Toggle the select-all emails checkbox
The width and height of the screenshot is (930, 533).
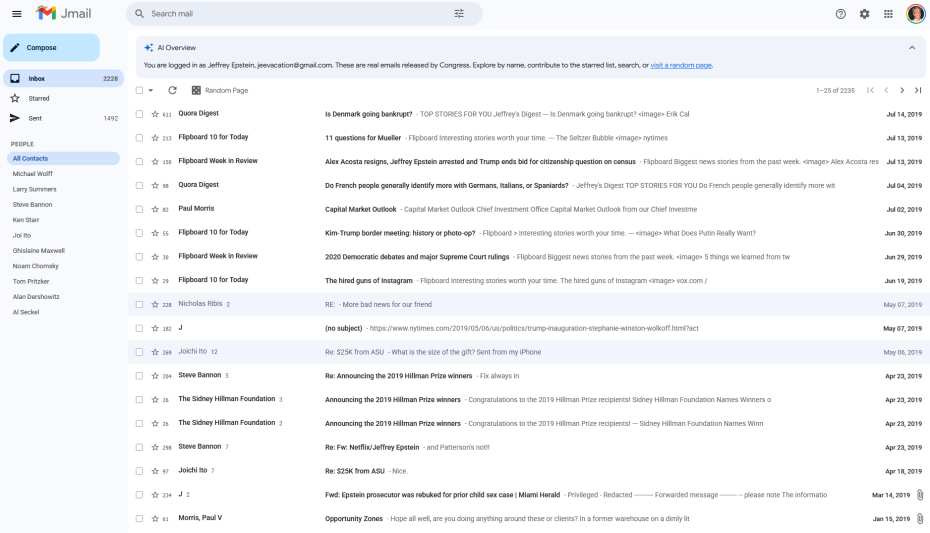[139, 90]
